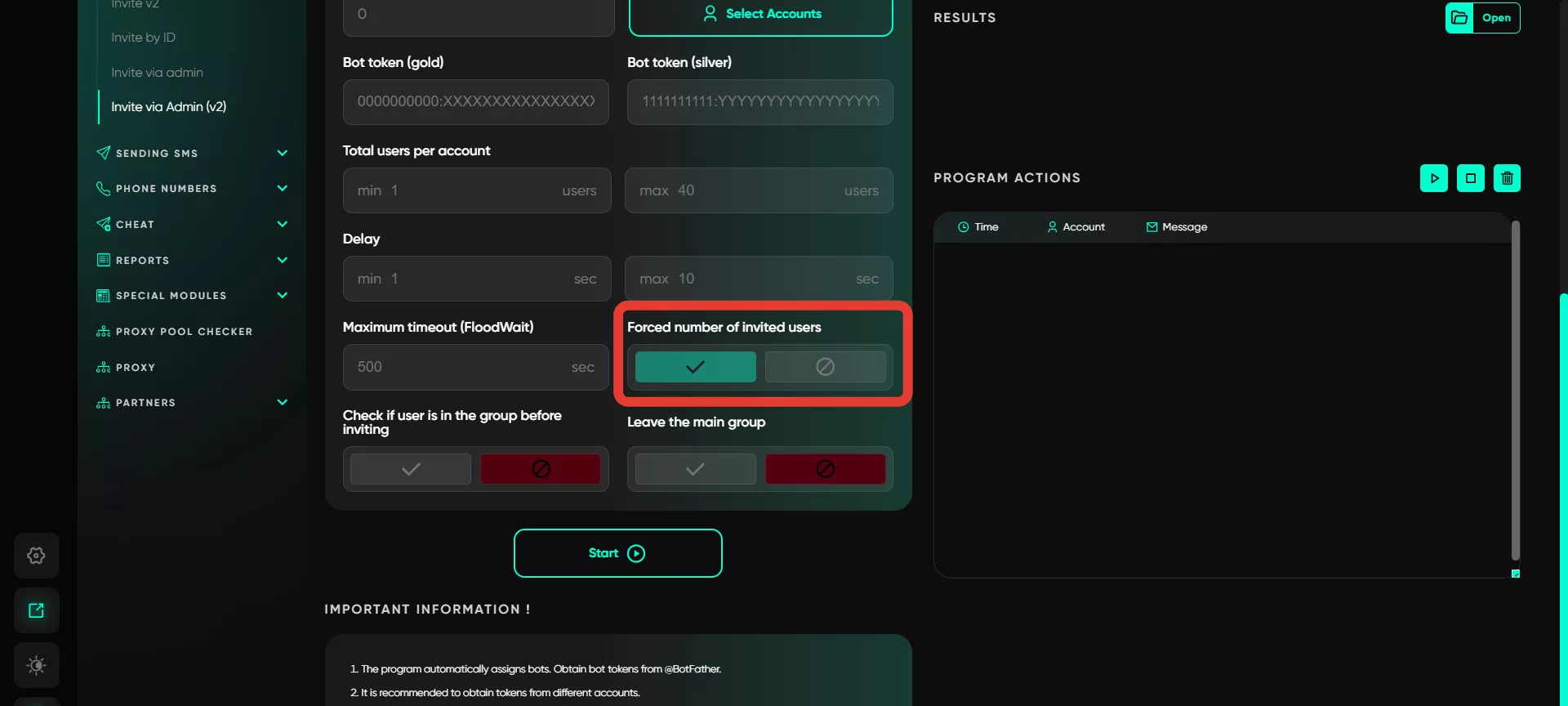Screen dimensions: 1568x706
Task: Toggle brightness theme sun icon
Action: tap(36, 665)
